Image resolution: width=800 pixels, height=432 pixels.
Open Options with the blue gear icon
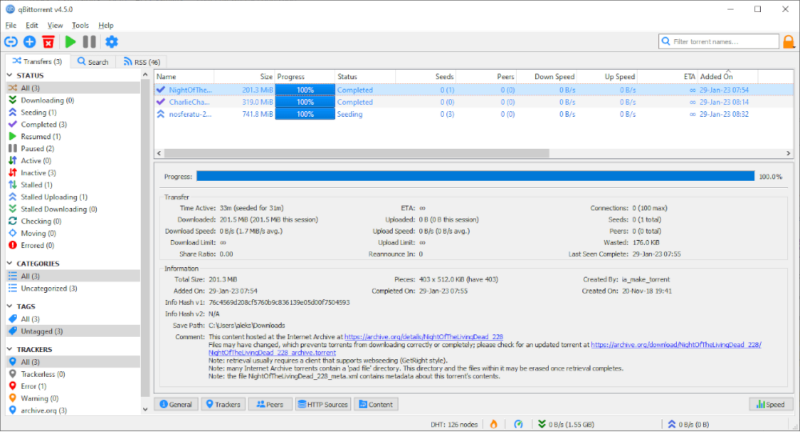[111, 42]
